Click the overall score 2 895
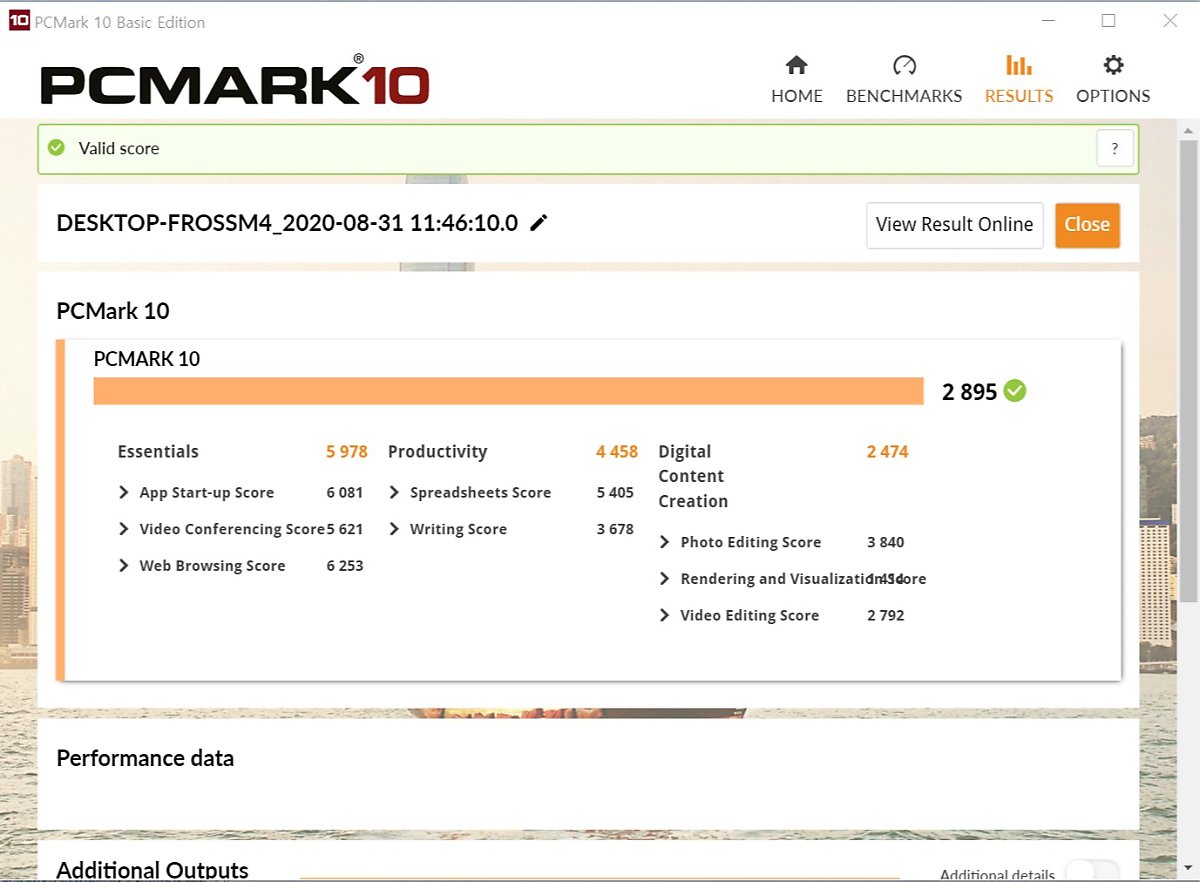 coord(970,392)
